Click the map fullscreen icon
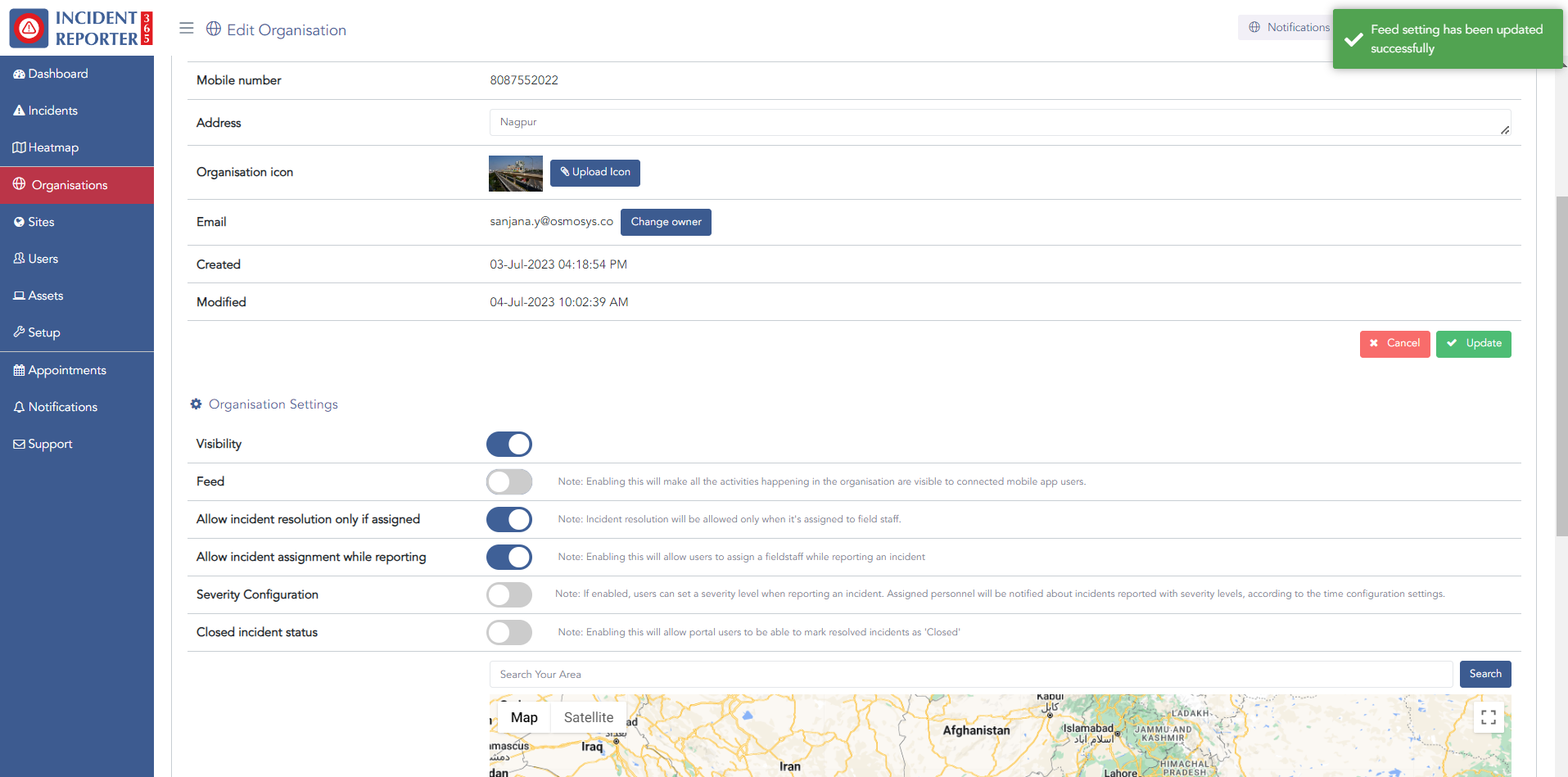1568x777 pixels. pyautogui.click(x=1488, y=717)
